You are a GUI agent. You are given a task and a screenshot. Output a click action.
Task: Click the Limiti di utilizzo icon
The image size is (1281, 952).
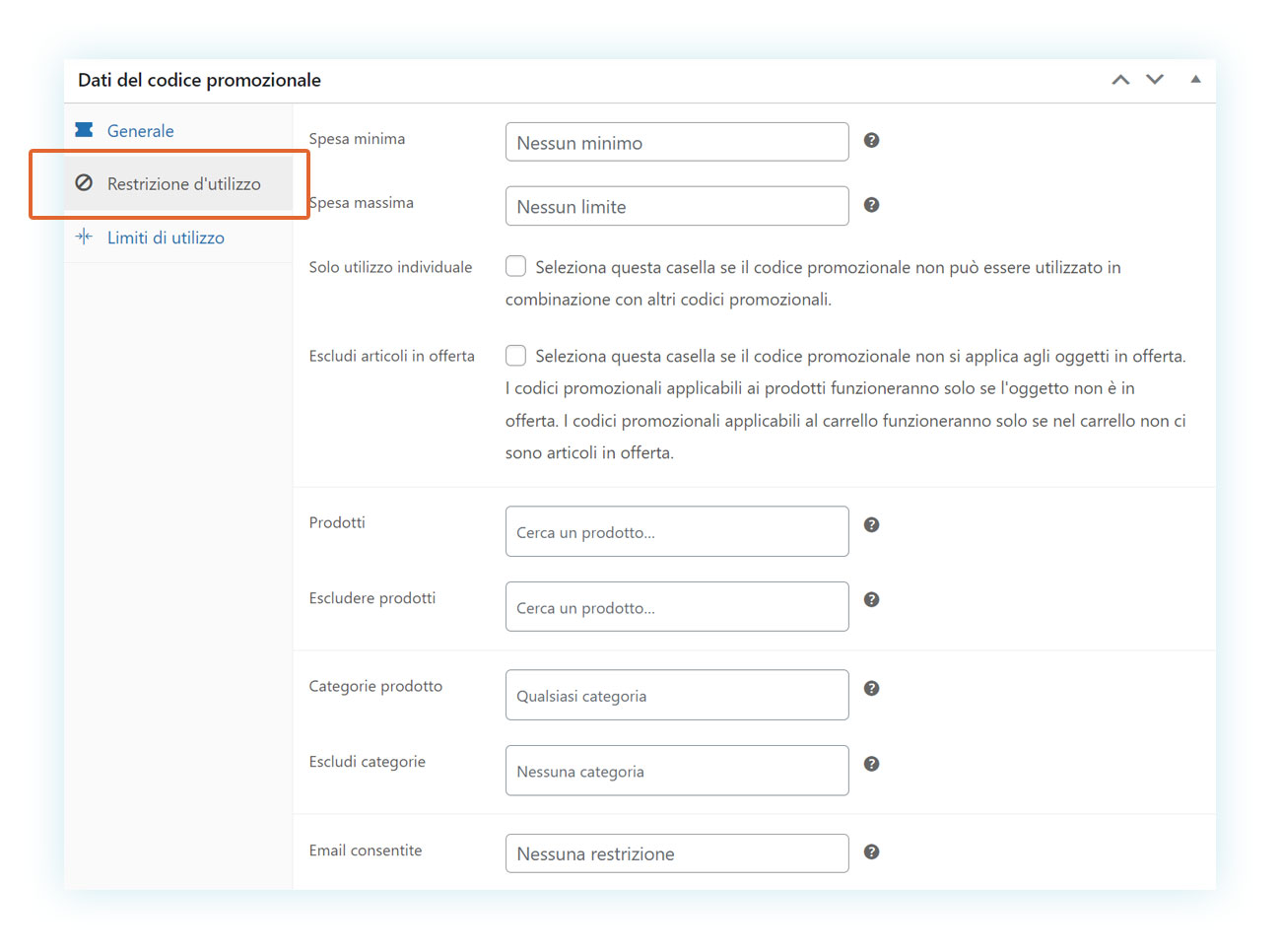[85, 237]
